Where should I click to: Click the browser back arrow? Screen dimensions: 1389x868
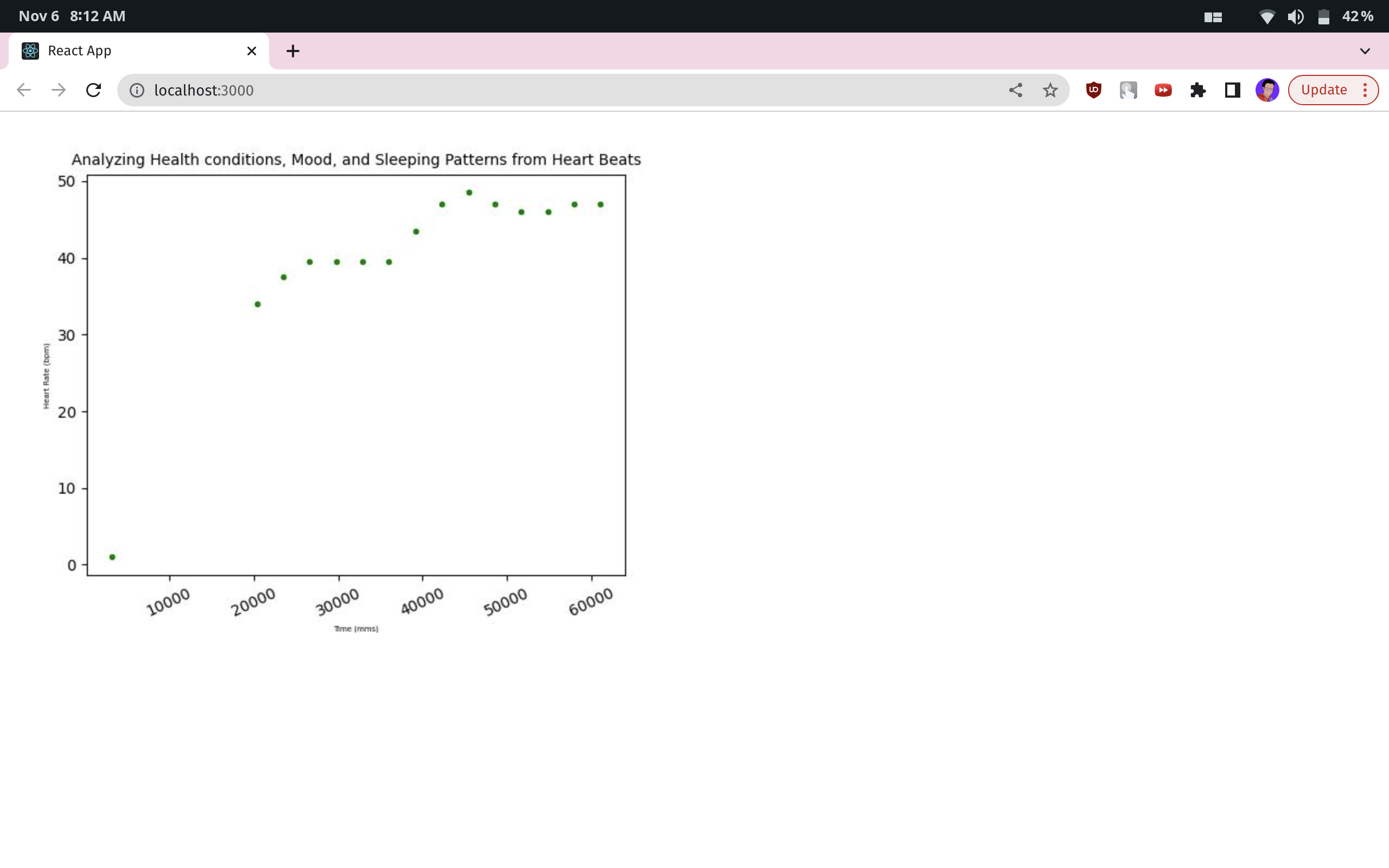[24, 90]
